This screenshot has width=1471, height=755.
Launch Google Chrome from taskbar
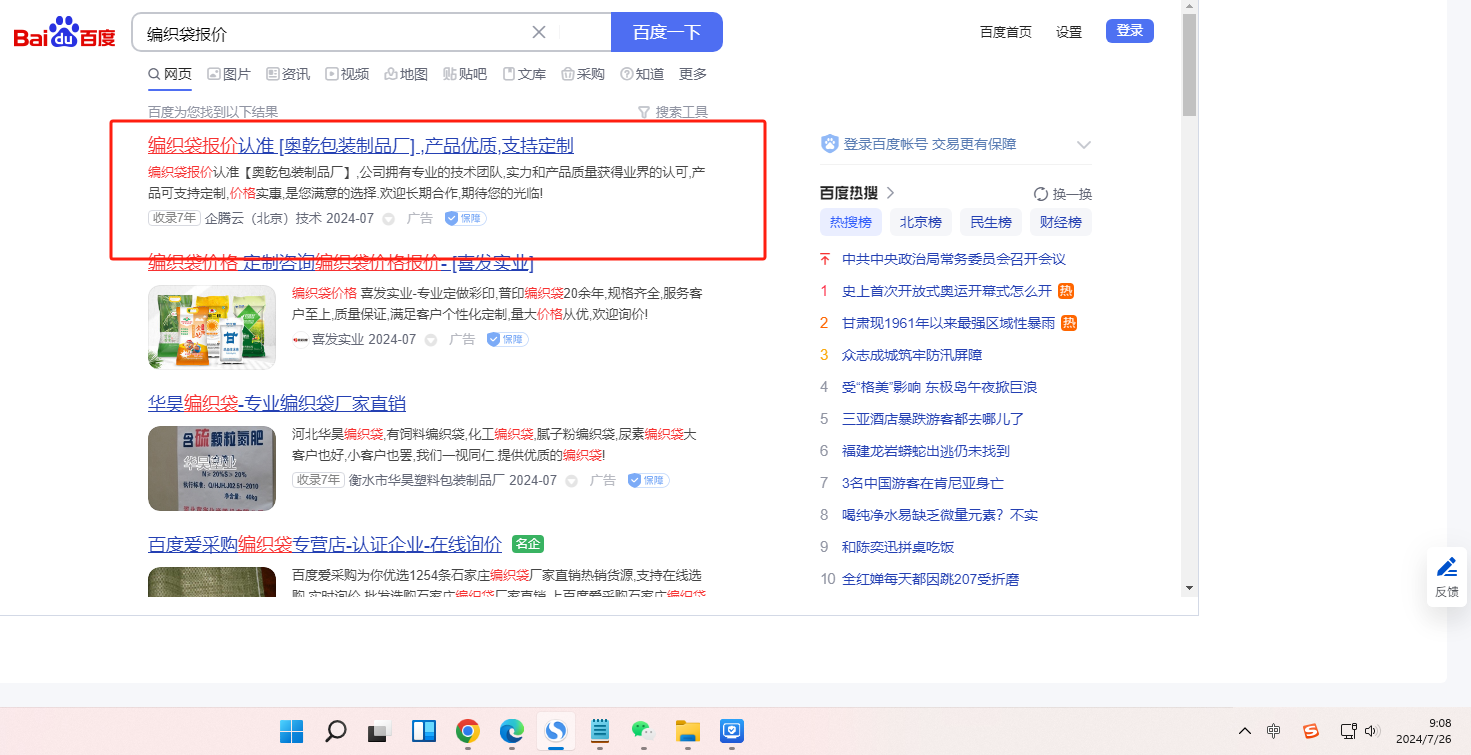(467, 731)
